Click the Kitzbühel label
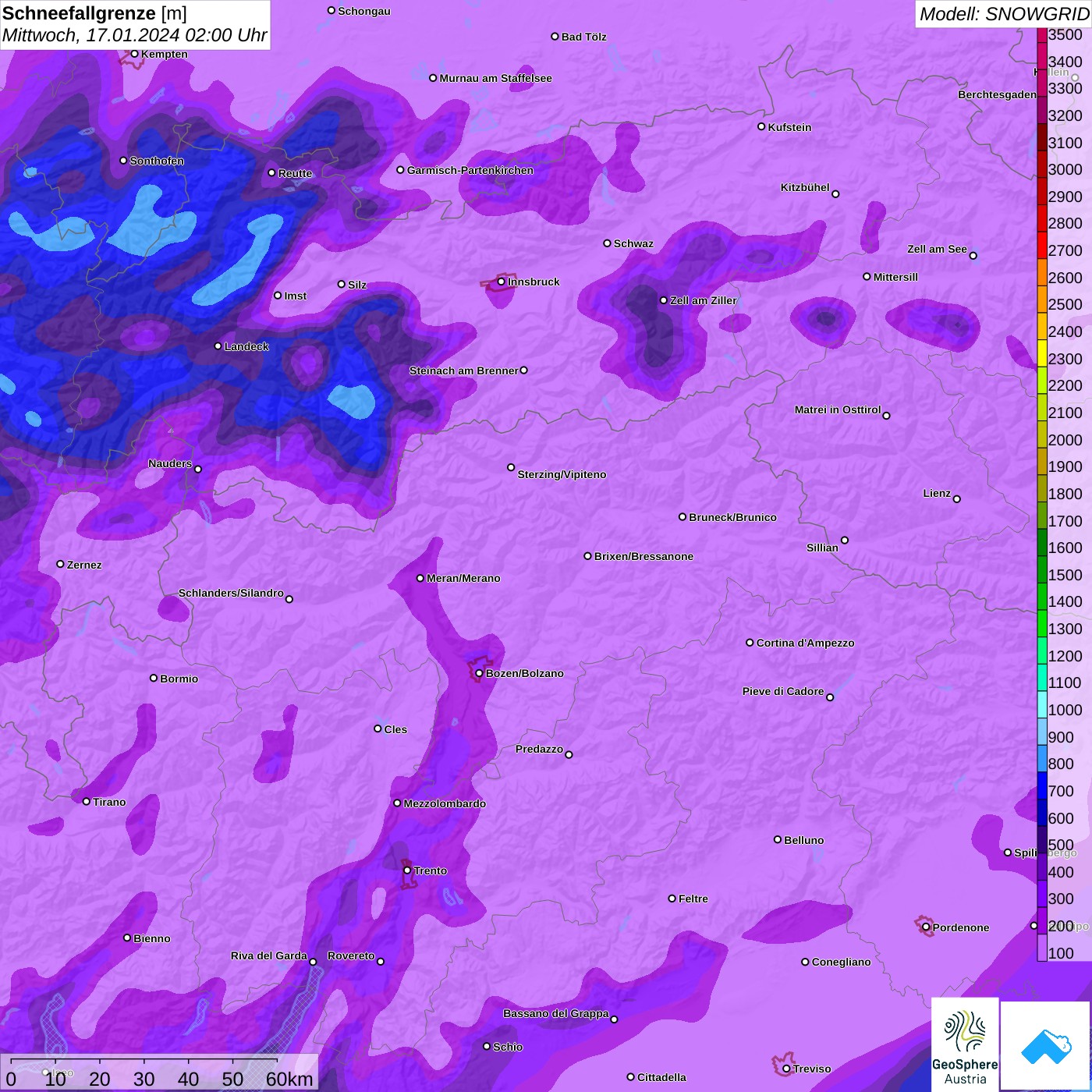Image resolution: width=1092 pixels, height=1092 pixels. [805, 187]
